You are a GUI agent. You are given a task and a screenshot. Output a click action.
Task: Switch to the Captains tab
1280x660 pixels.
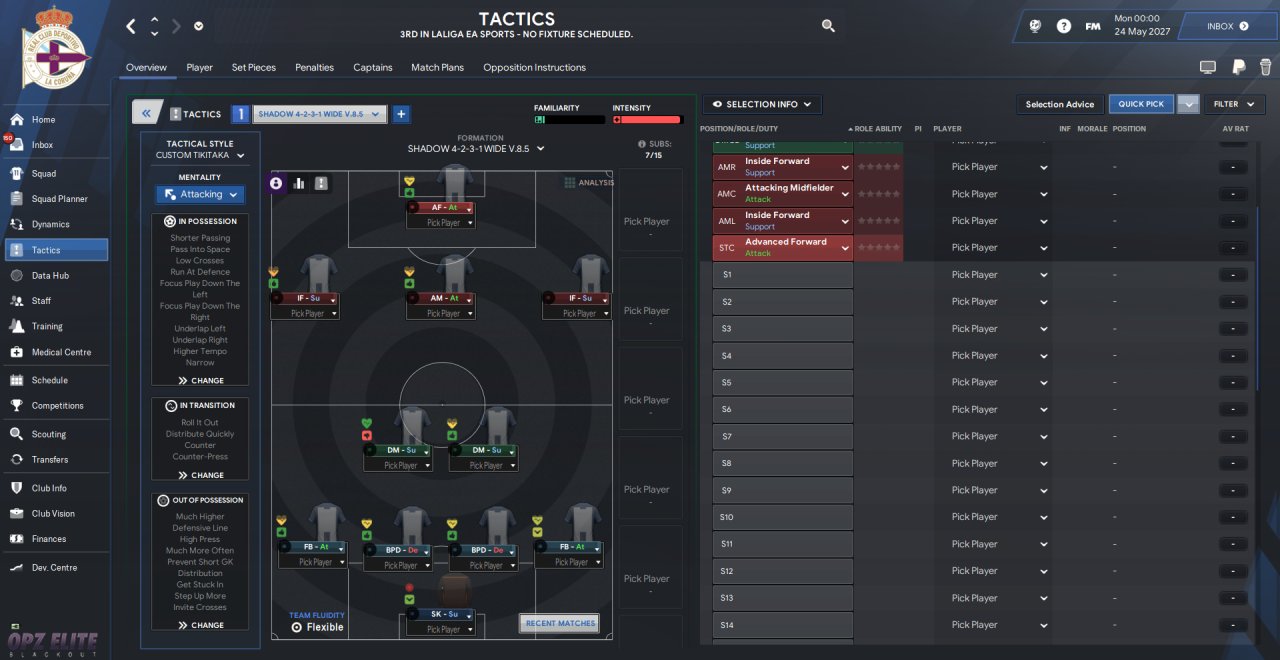coord(373,67)
